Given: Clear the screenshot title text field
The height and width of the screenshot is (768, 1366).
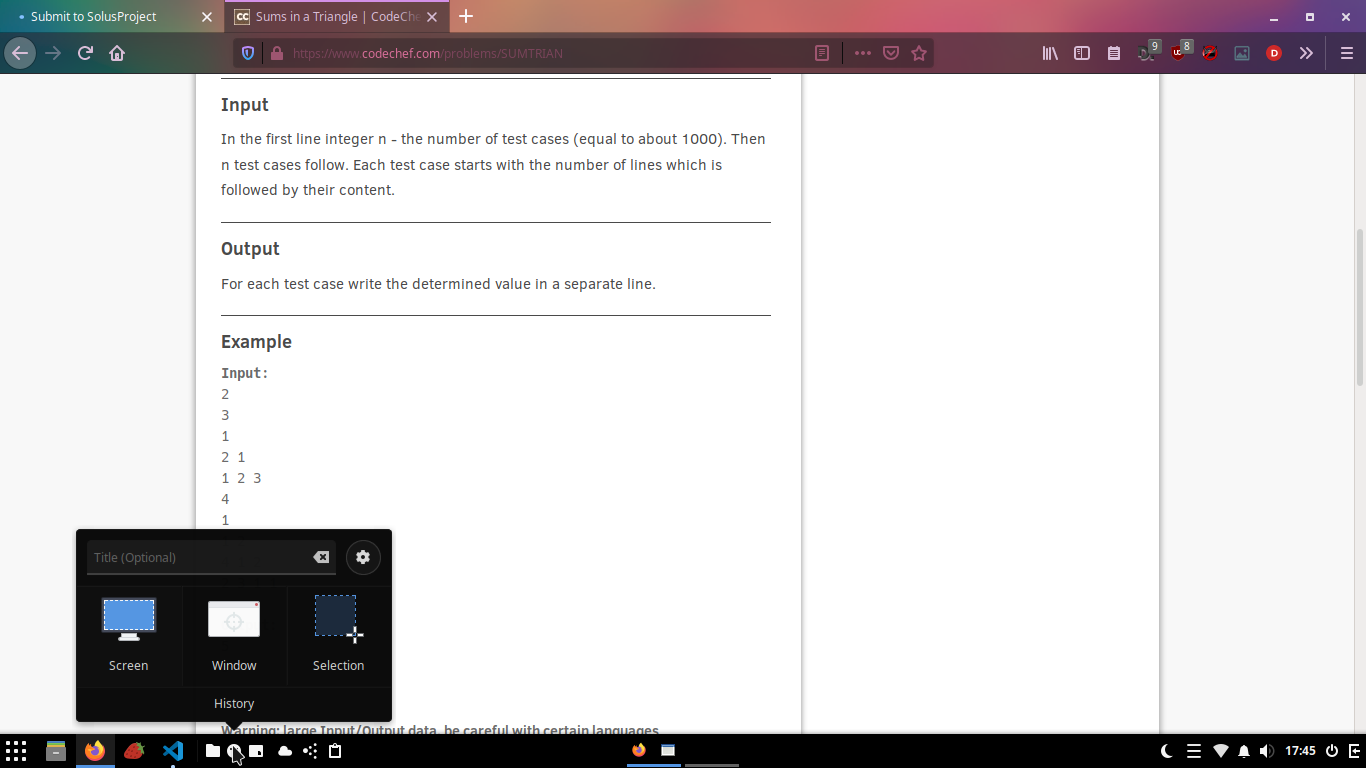Looking at the screenshot, I should pyautogui.click(x=321, y=557).
